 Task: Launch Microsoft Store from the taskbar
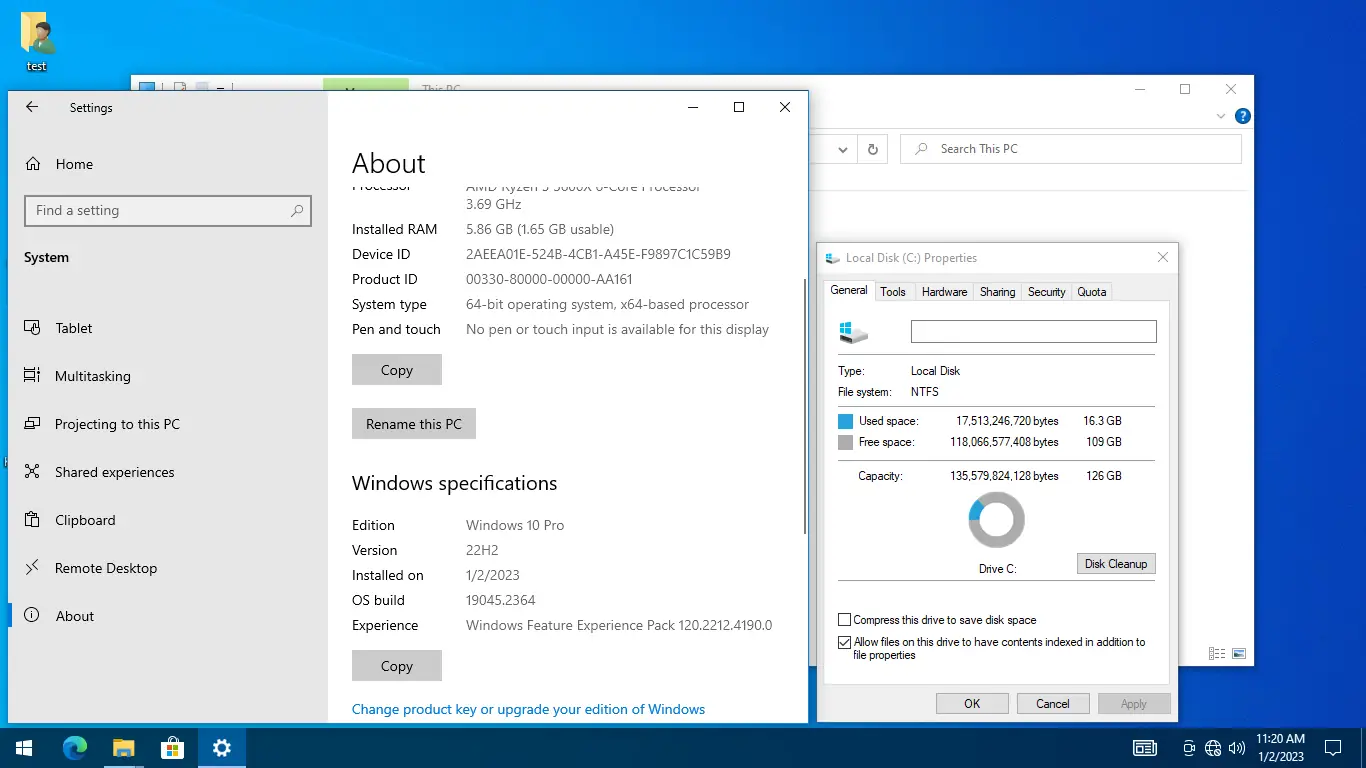pyautogui.click(x=172, y=747)
